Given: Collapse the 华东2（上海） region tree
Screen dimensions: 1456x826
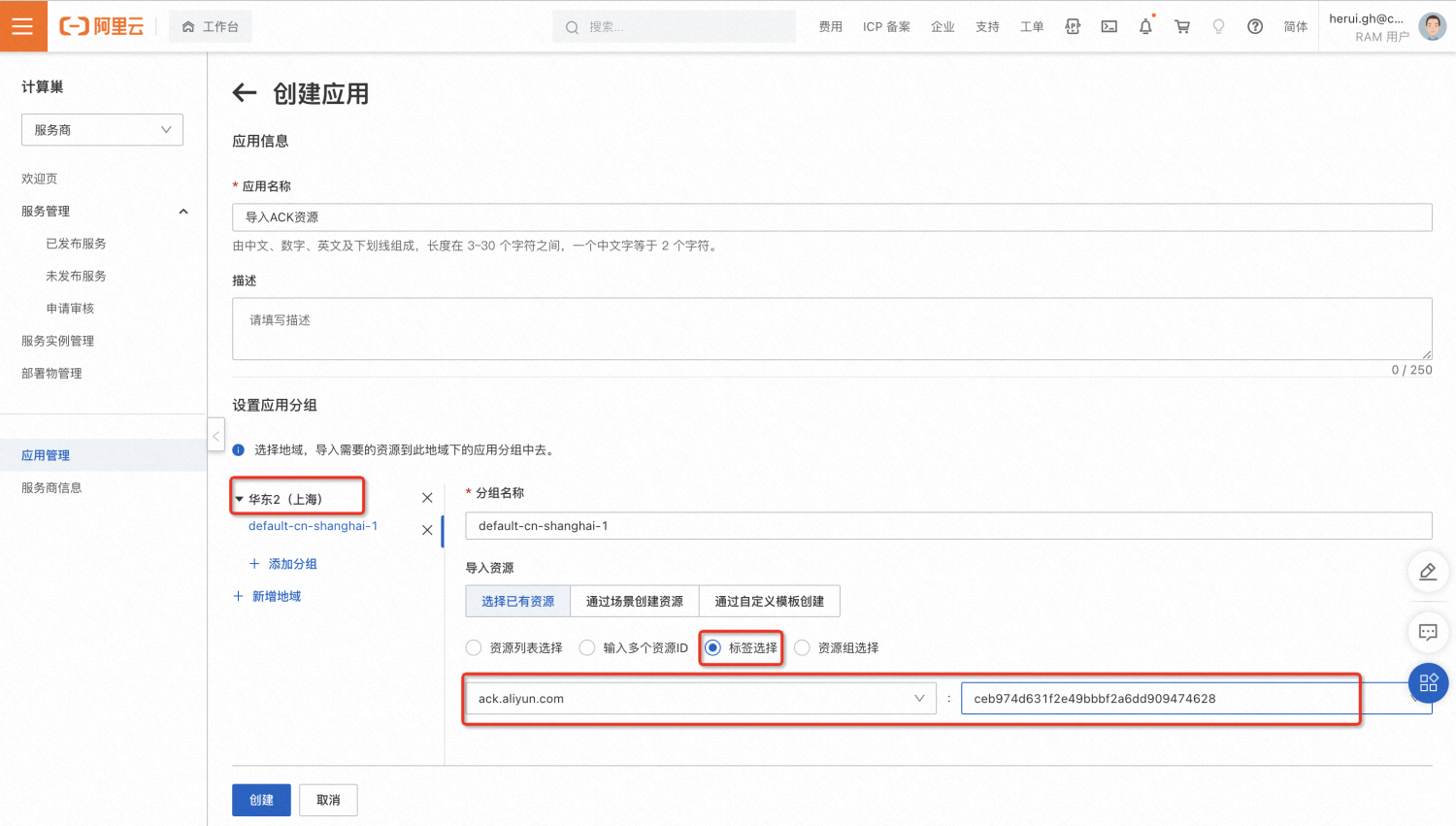Looking at the screenshot, I should (240, 499).
